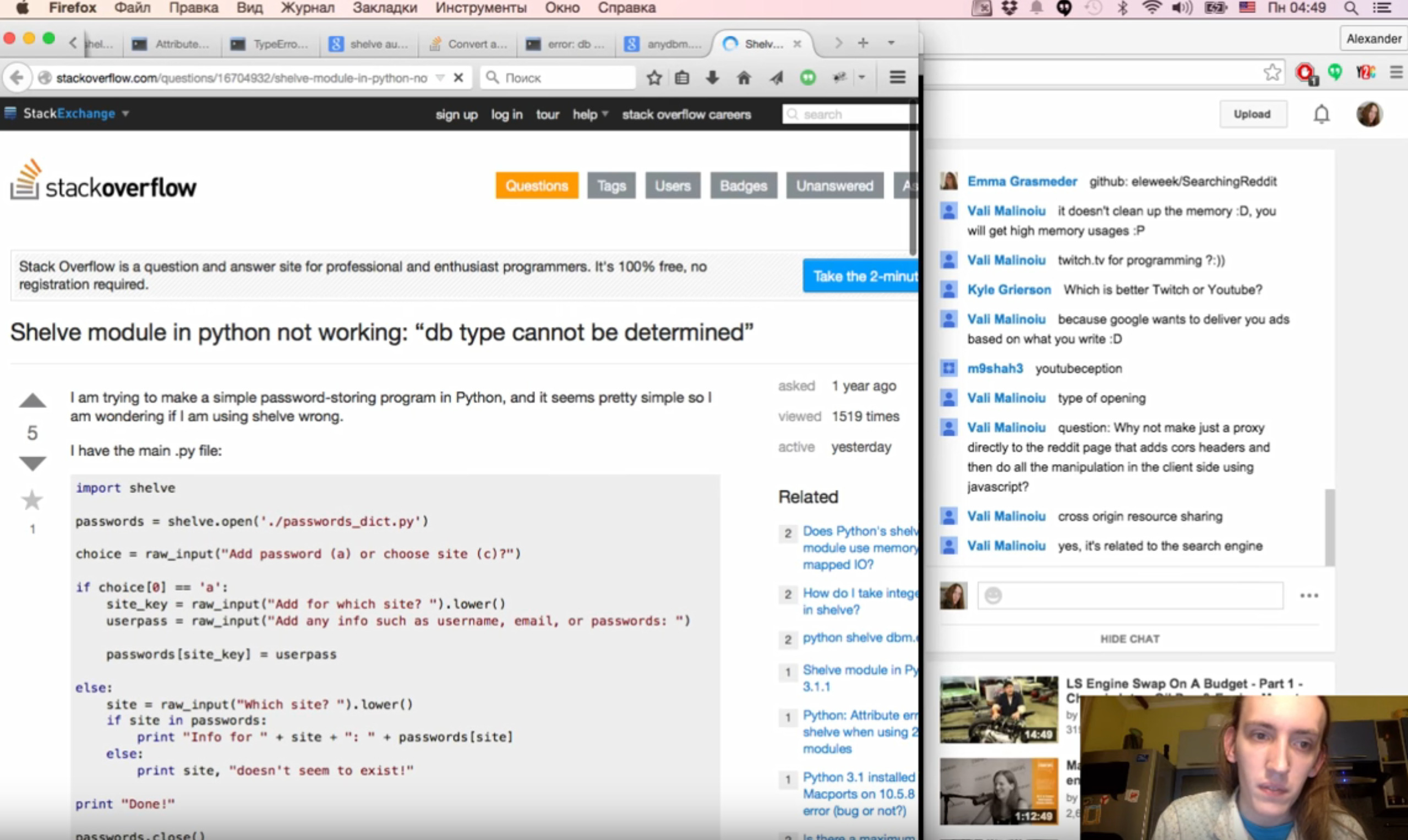The height and width of the screenshot is (840, 1408).
Task: Click the Chrome hamburger menu icon
Action: (1396, 73)
